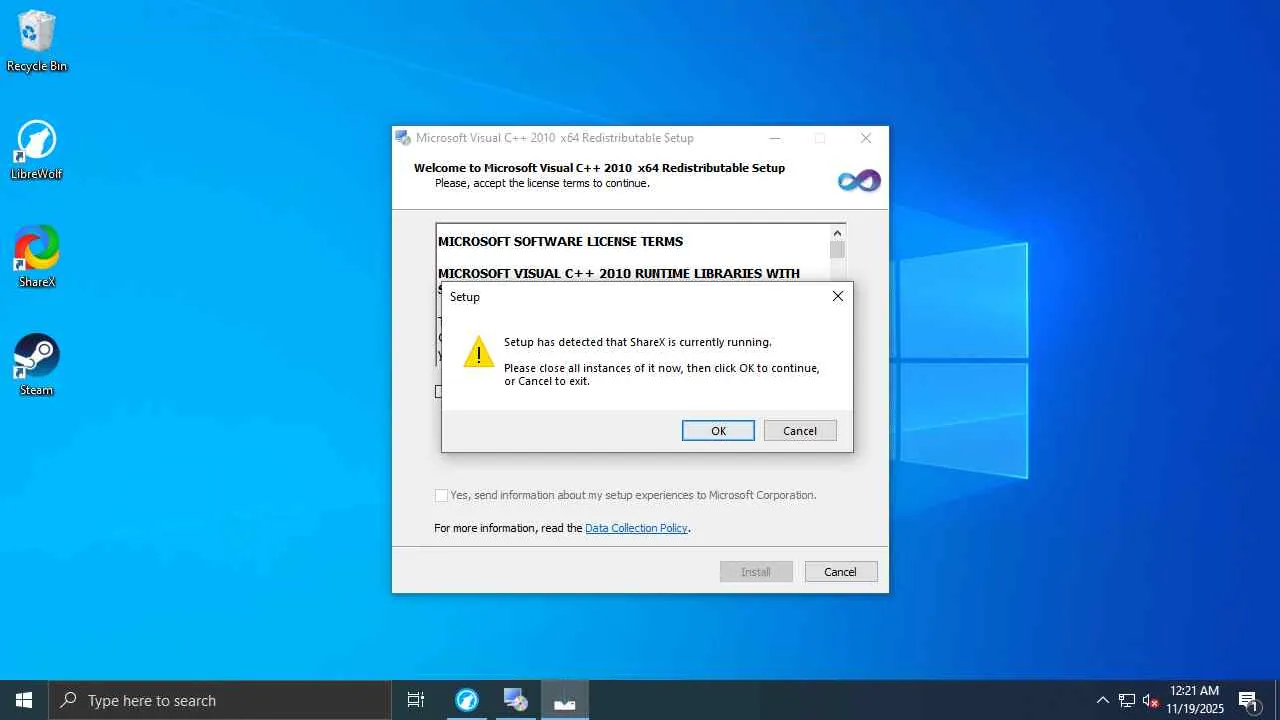
Task: Click the taskbar search box
Action: click(x=220, y=700)
